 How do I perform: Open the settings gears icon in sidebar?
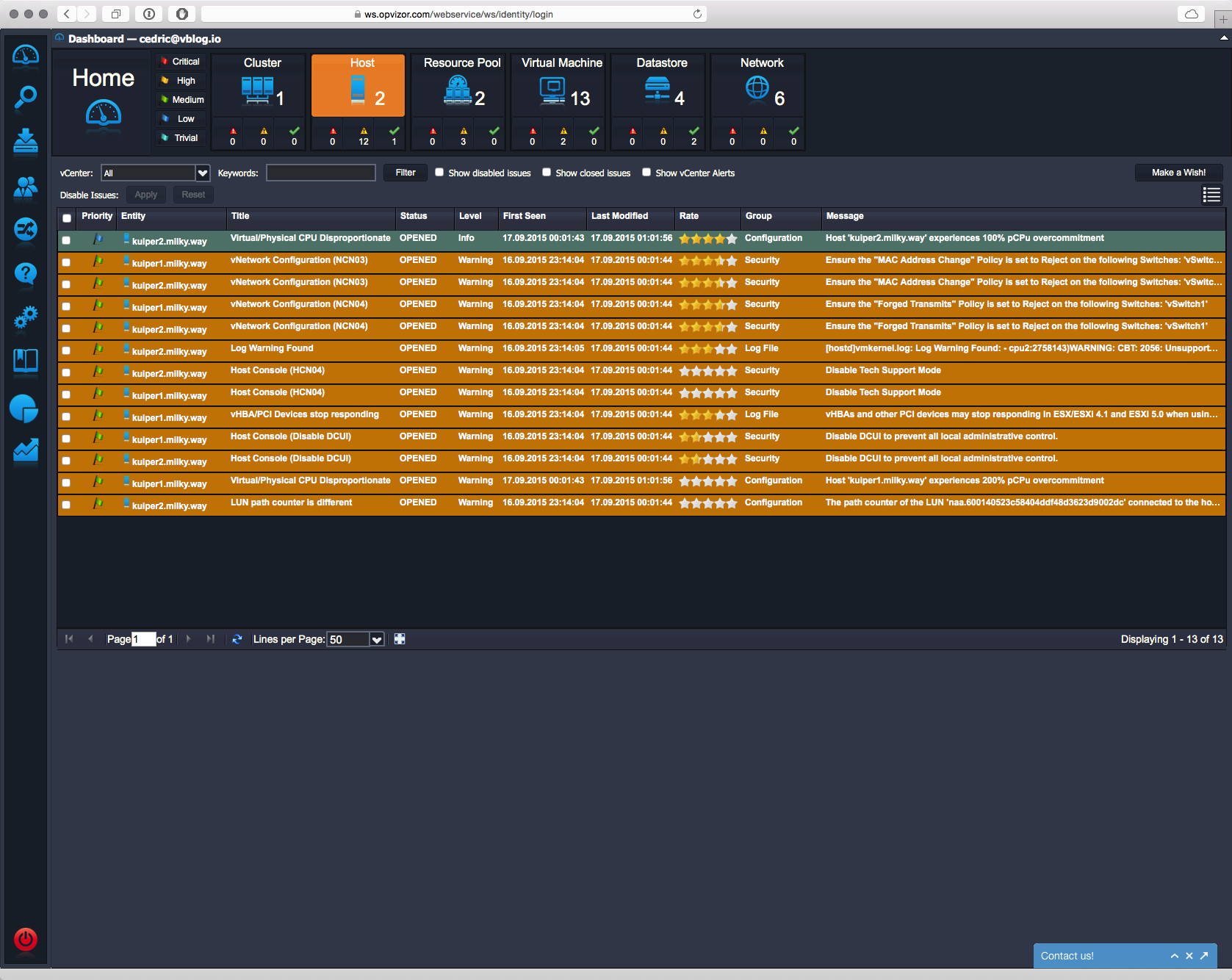click(x=26, y=317)
